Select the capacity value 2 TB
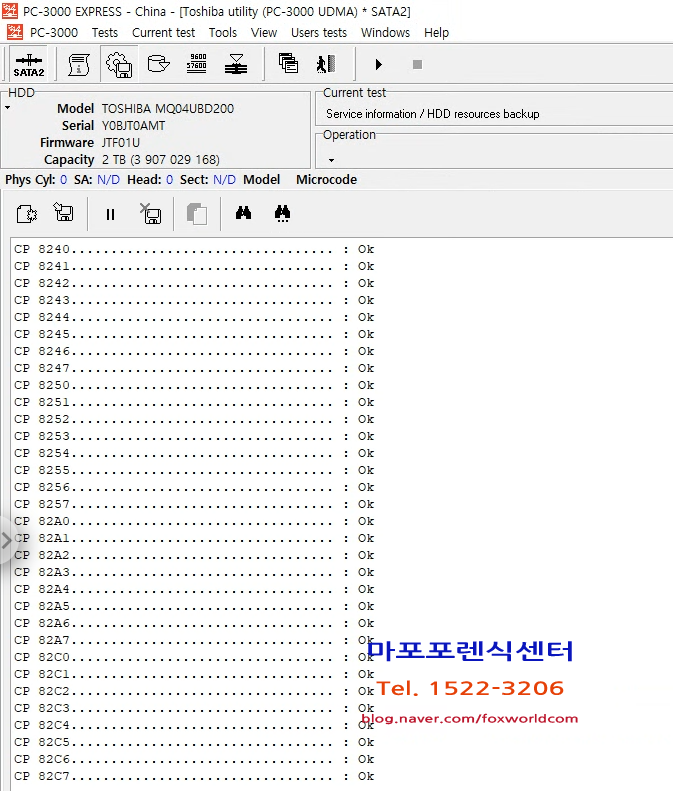 pyautogui.click(x=161, y=160)
